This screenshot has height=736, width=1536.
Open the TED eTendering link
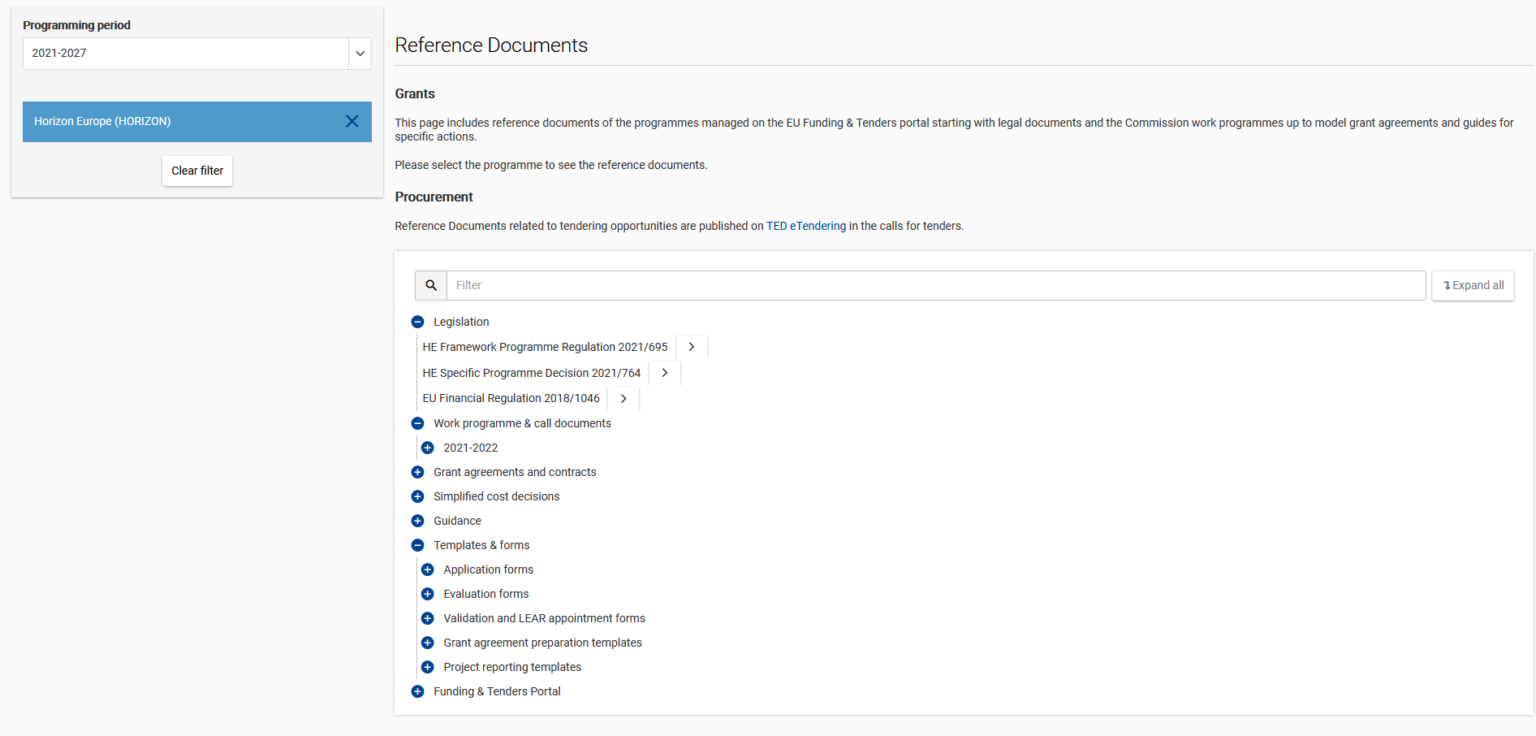(806, 225)
